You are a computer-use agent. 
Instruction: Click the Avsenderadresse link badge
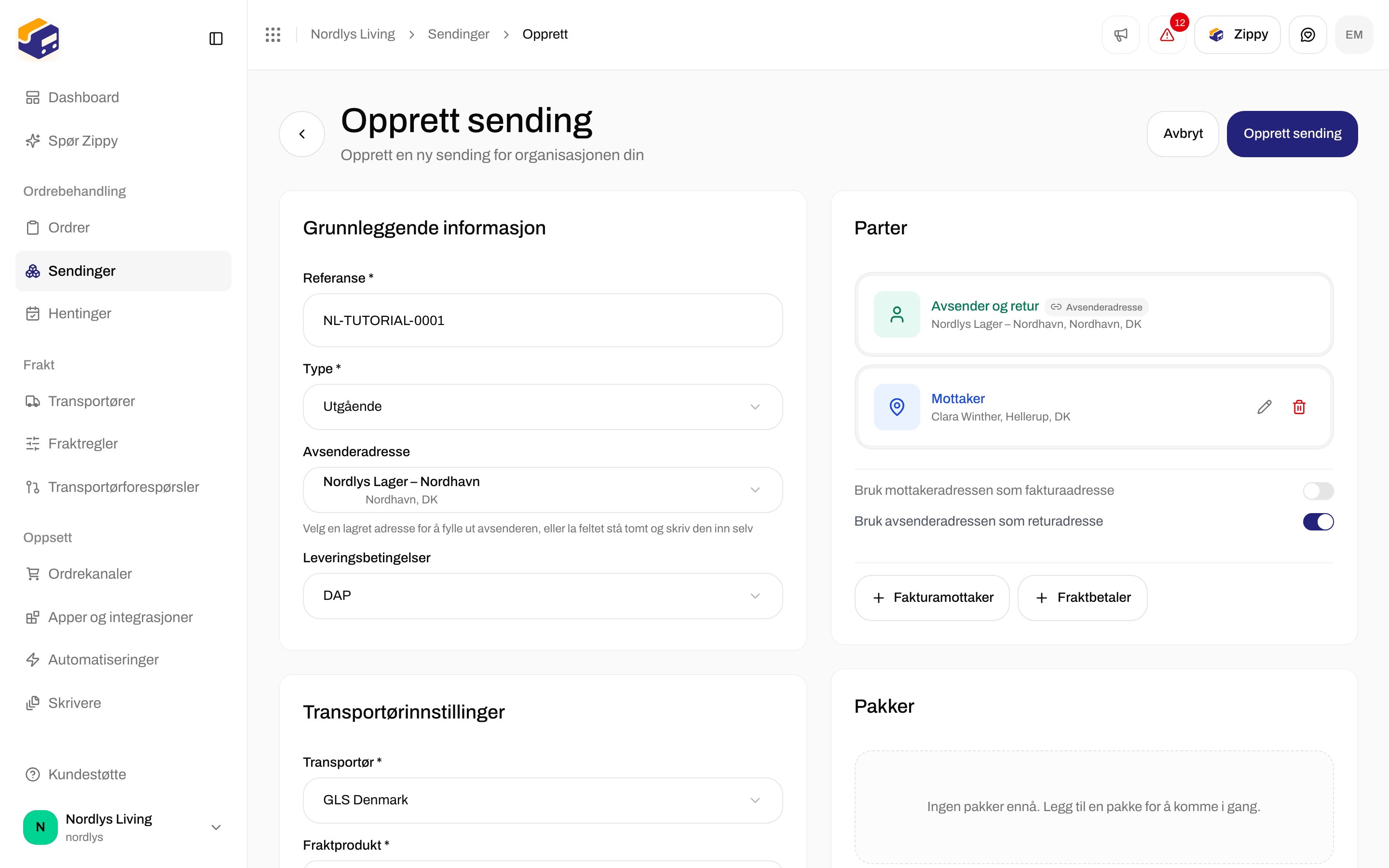(1096, 307)
